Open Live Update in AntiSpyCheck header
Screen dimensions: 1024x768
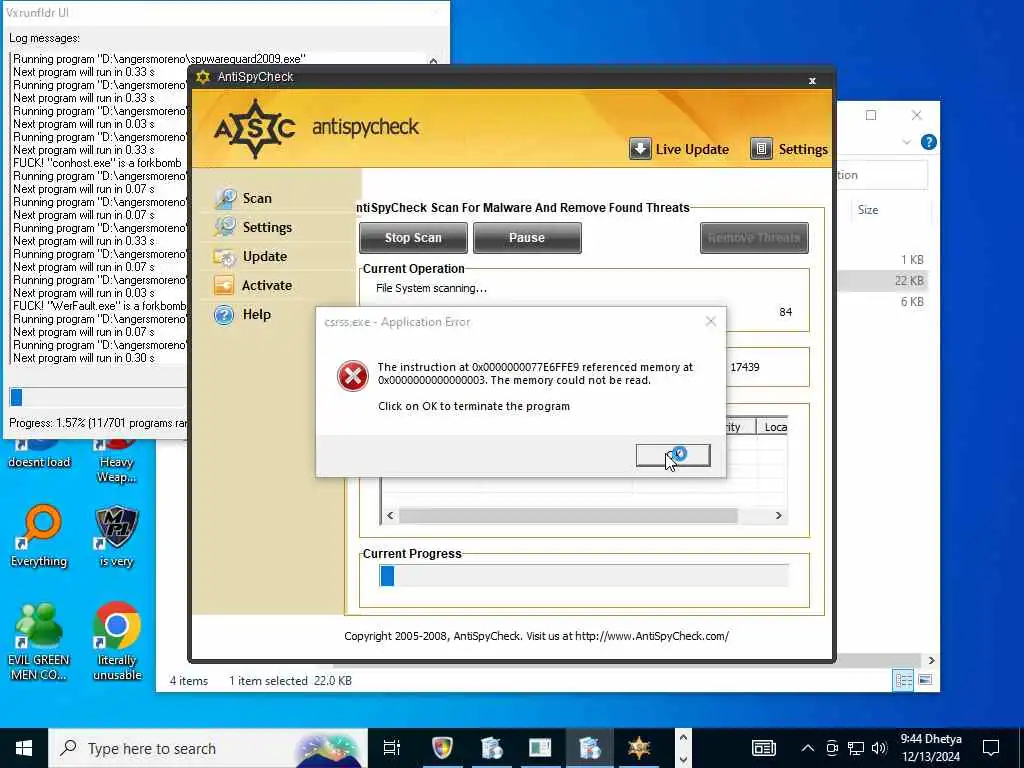pos(679,149)
